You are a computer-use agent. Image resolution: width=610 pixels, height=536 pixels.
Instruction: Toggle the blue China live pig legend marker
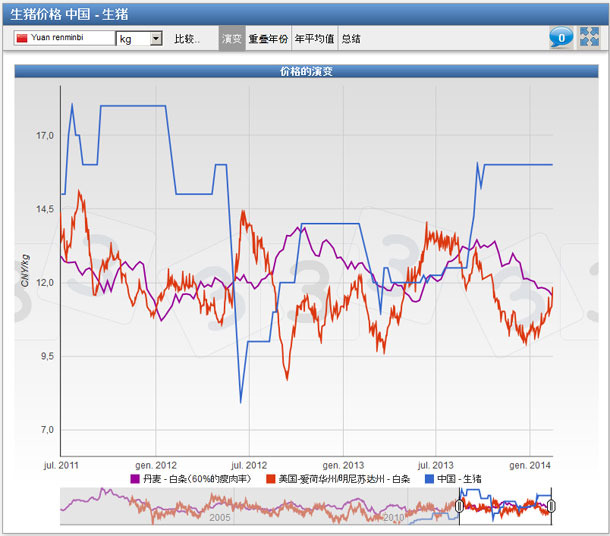point(429,479)
